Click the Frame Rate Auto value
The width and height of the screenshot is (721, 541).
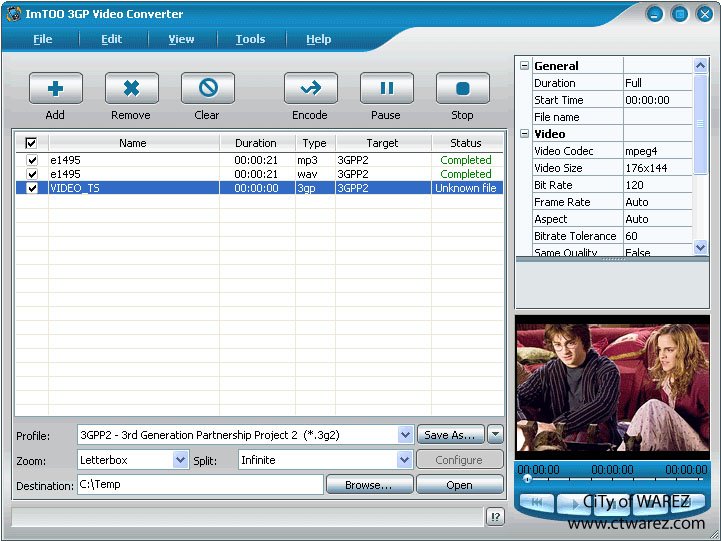pyautogui.click(x=658, y=202)
